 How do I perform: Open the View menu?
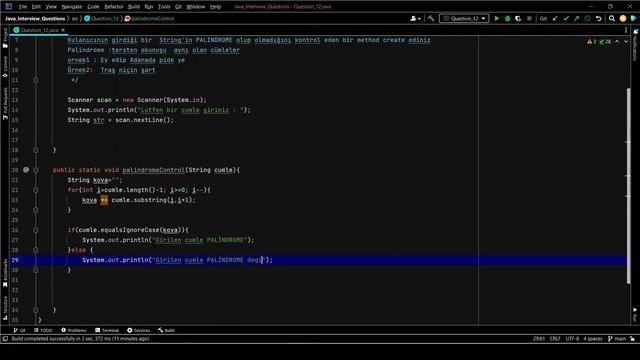point(51,7)
